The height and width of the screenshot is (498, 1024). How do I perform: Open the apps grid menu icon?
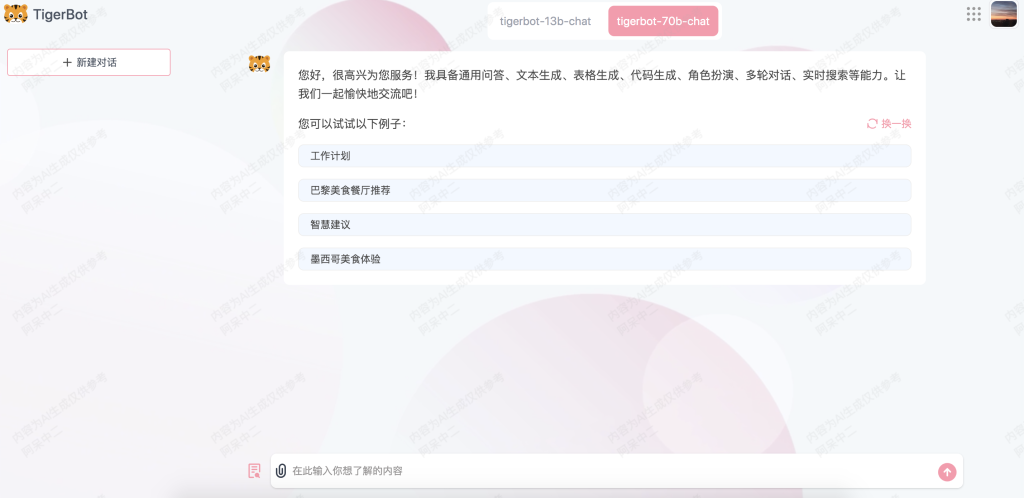click(x=974, y=14)
